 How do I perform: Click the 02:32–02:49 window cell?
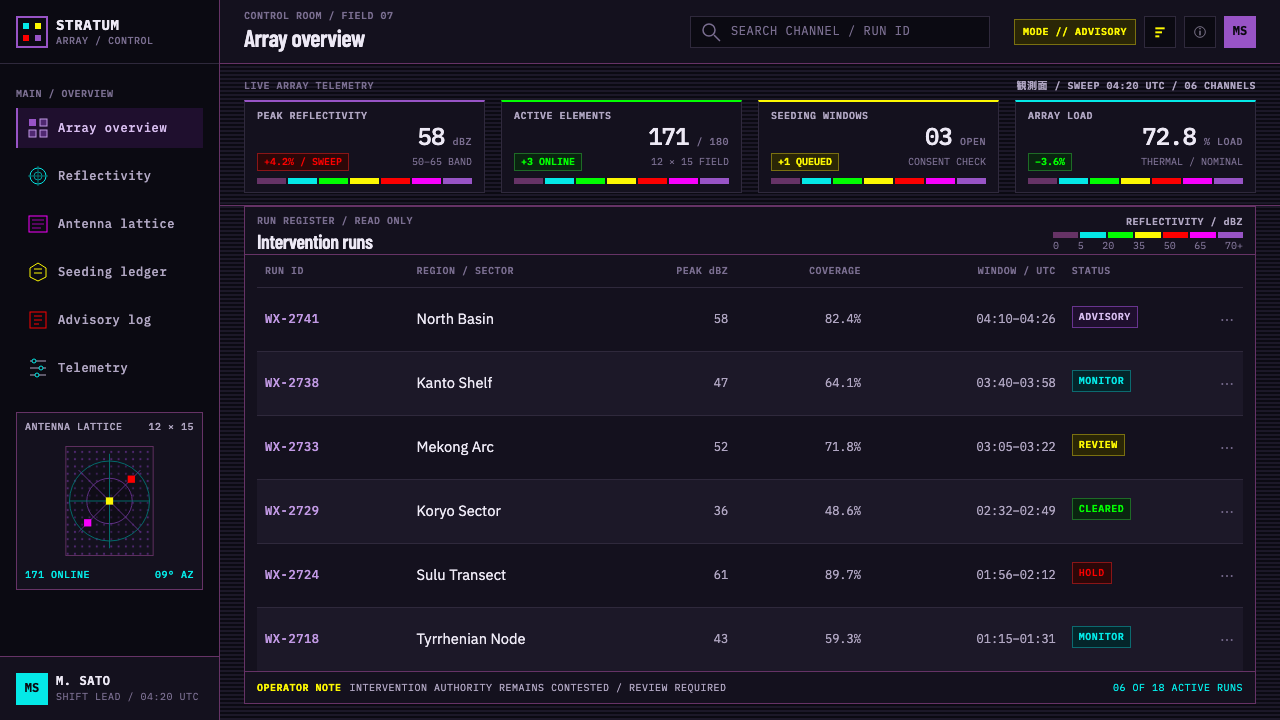1016,511
